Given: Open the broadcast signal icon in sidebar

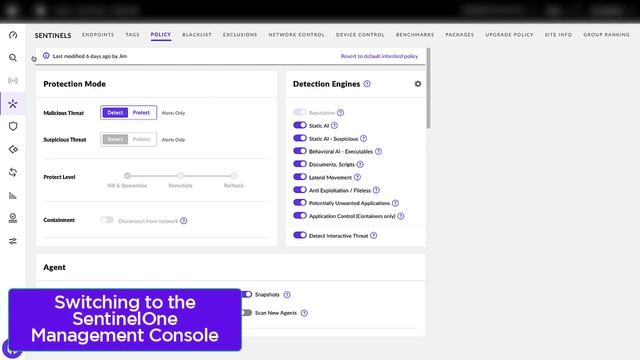Looking at the screenshot, I should [x=13, y=81].
